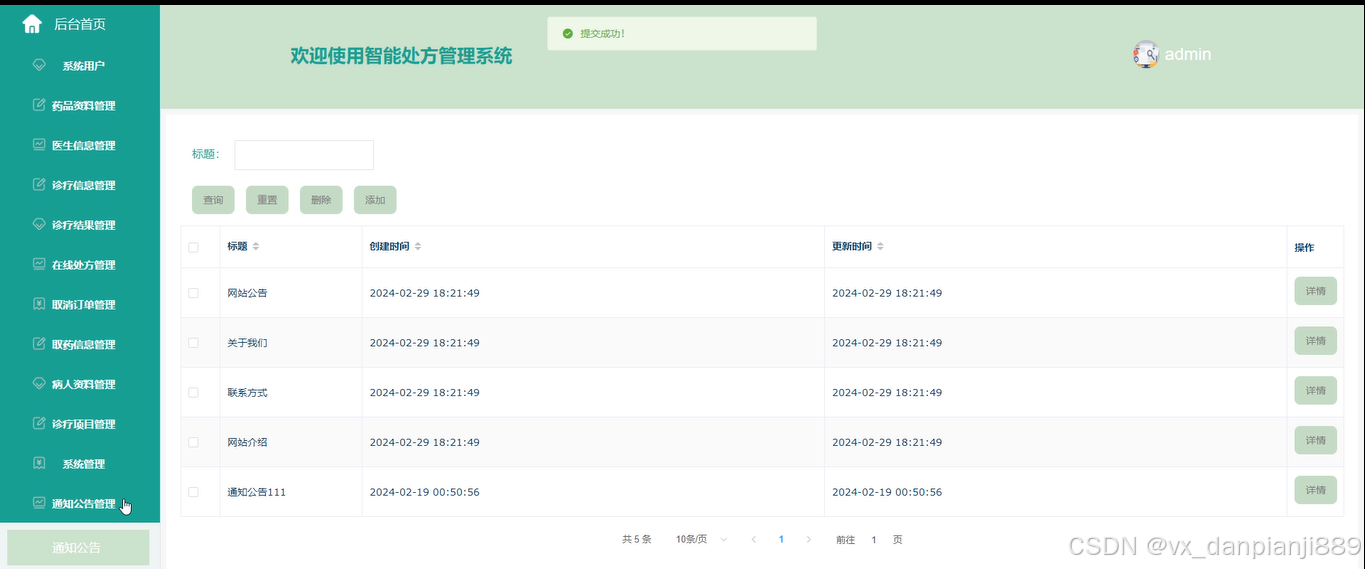
Task: Check the box for 通知公告111 row
Action: pos(194,492)
